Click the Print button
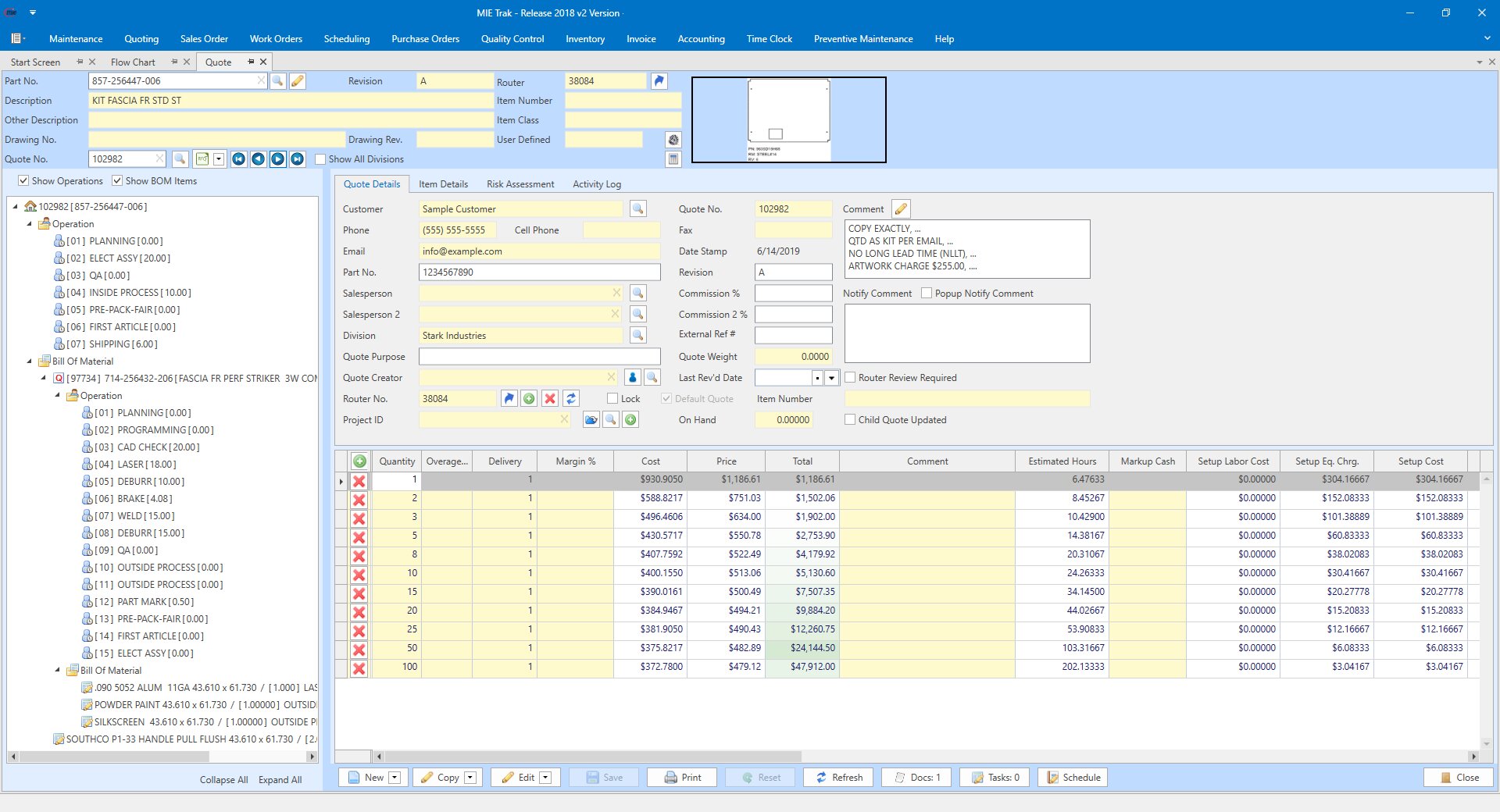The height and width of the screenshot is (812, 1500). [x=682, y=778]
